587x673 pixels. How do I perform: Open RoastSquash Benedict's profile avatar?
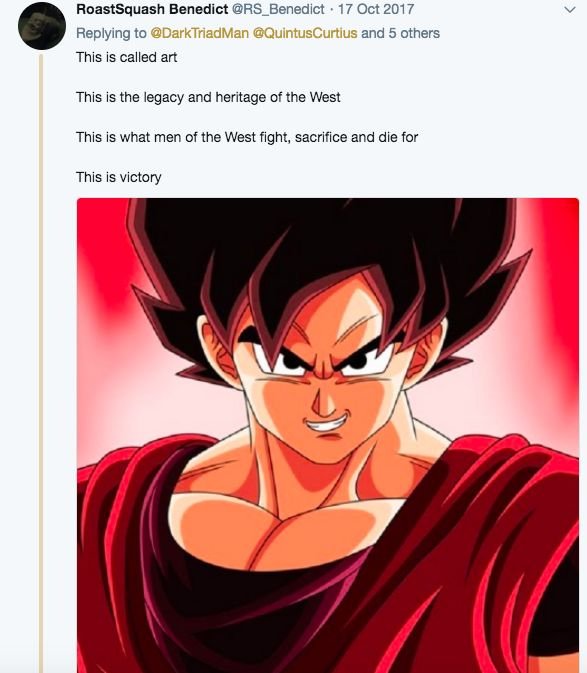point(42,26)
